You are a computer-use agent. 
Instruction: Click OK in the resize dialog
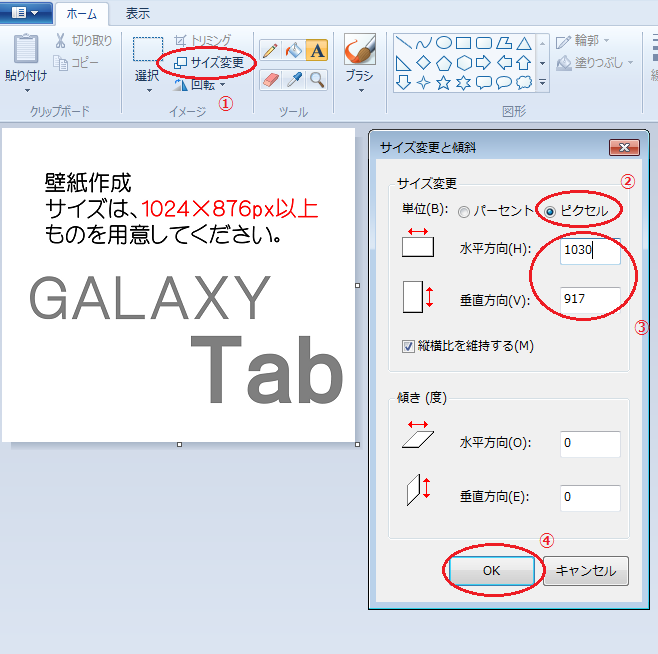point(491,571)
